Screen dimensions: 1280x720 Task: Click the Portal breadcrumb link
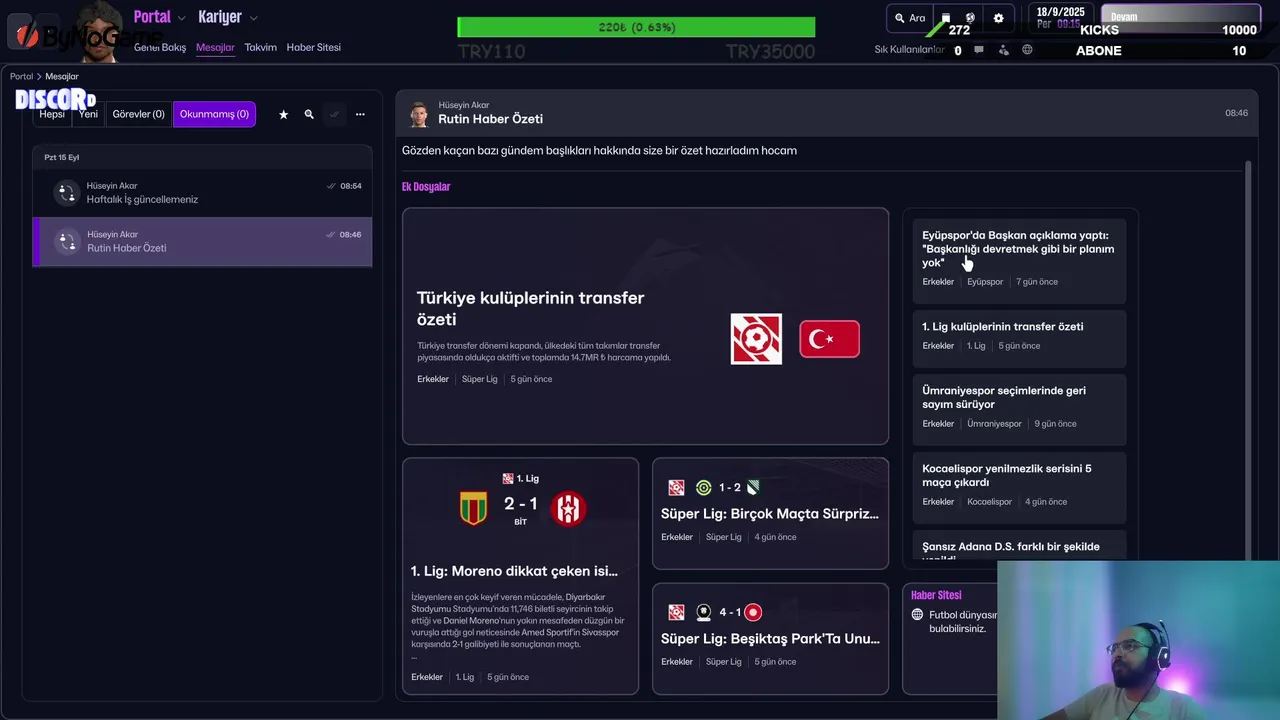[21, 76]
